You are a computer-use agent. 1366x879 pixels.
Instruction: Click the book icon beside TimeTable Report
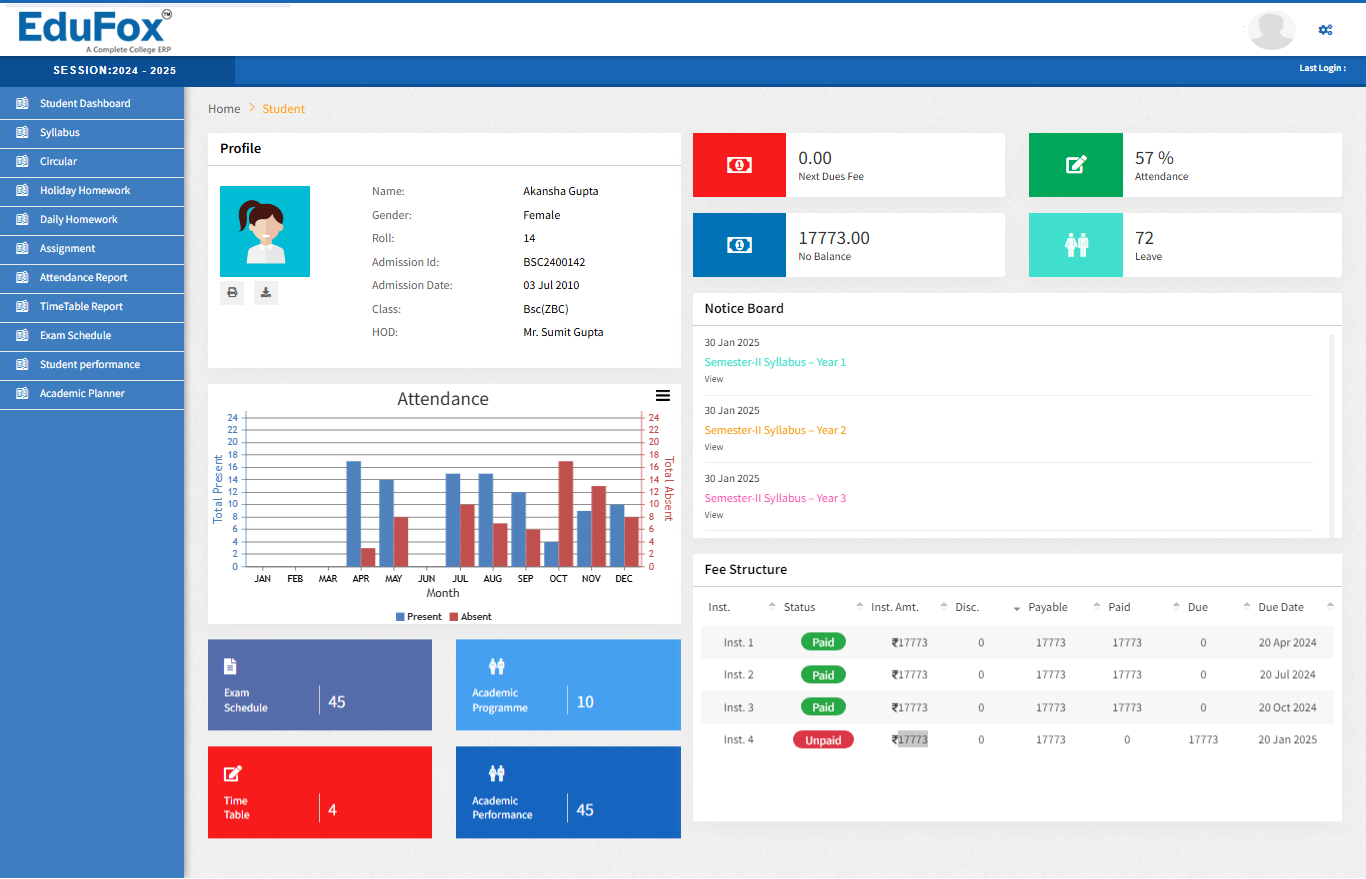22,306
